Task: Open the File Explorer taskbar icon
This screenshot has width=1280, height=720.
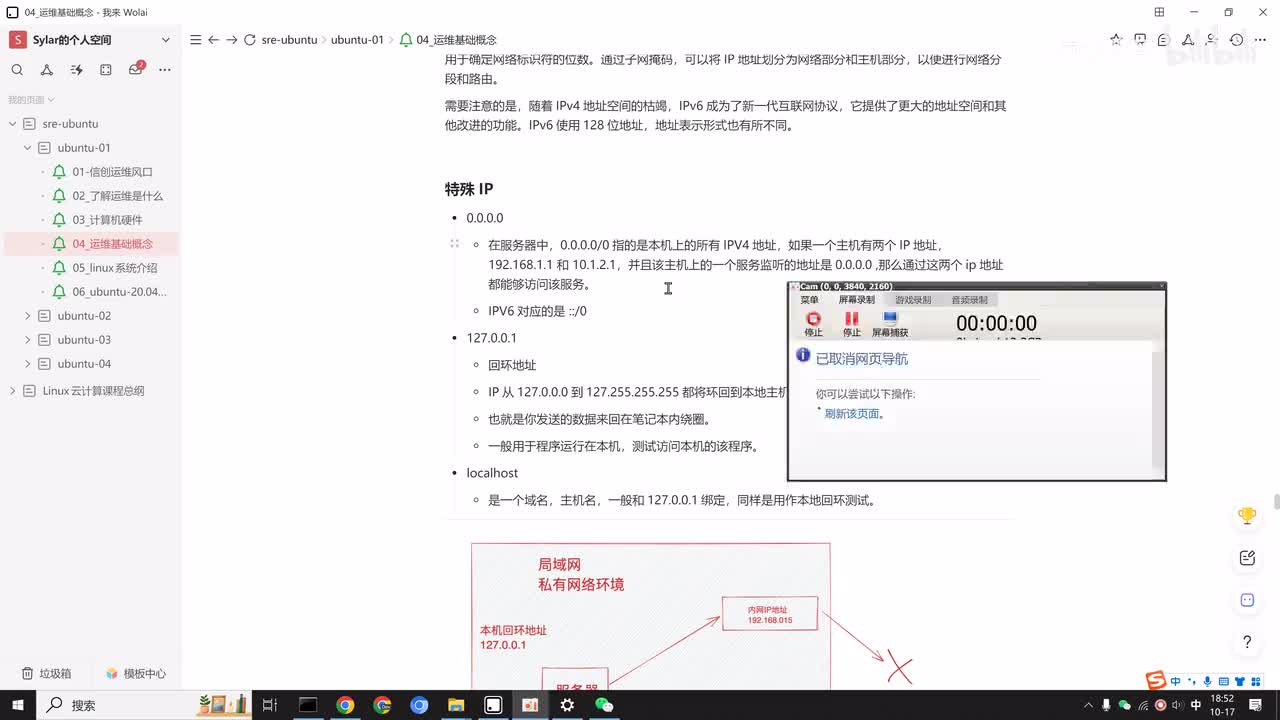Action: tap(456, 705)
